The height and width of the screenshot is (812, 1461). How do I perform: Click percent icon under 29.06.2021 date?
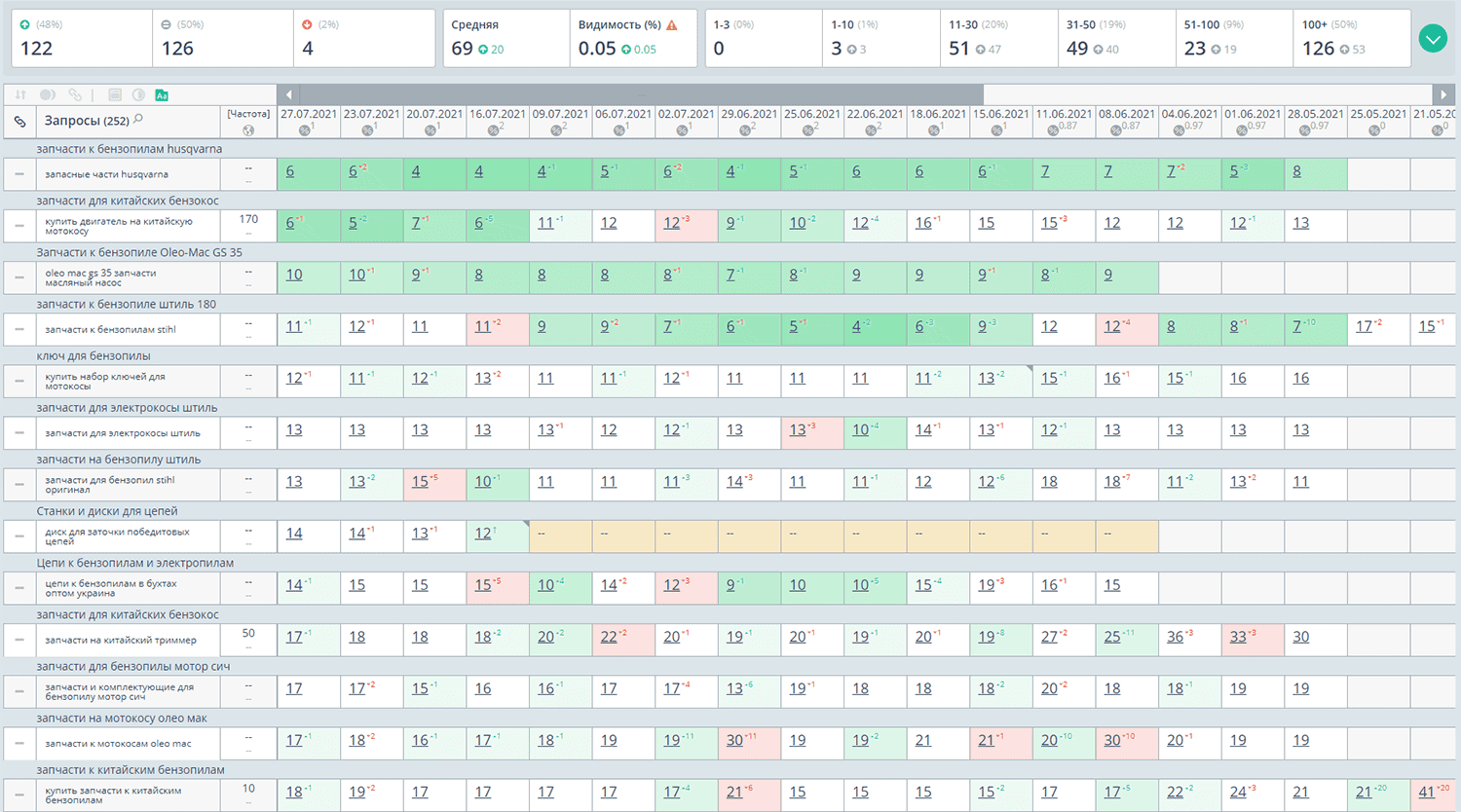(745, 129)
